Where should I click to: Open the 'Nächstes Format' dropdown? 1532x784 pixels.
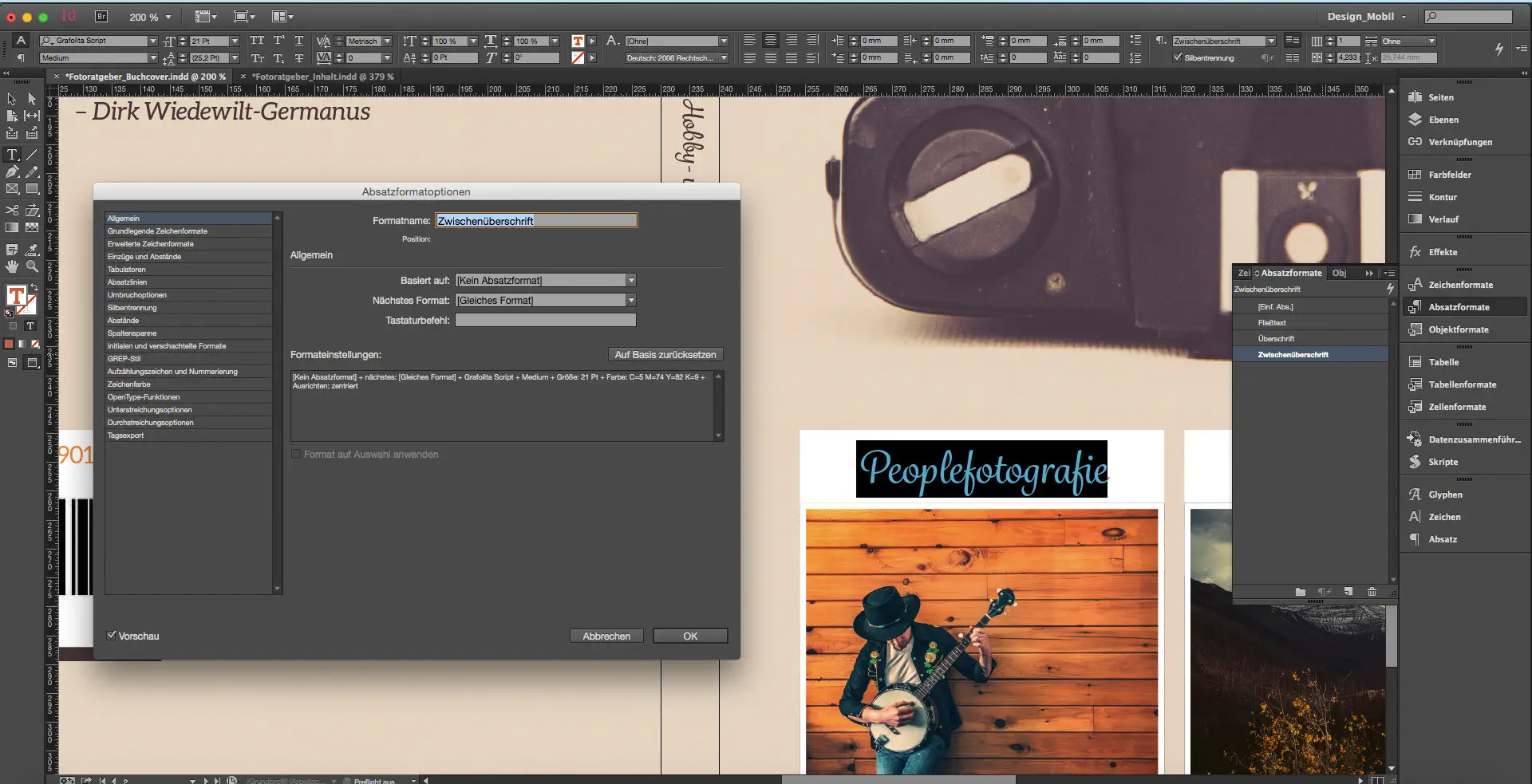tap(630, 300)
